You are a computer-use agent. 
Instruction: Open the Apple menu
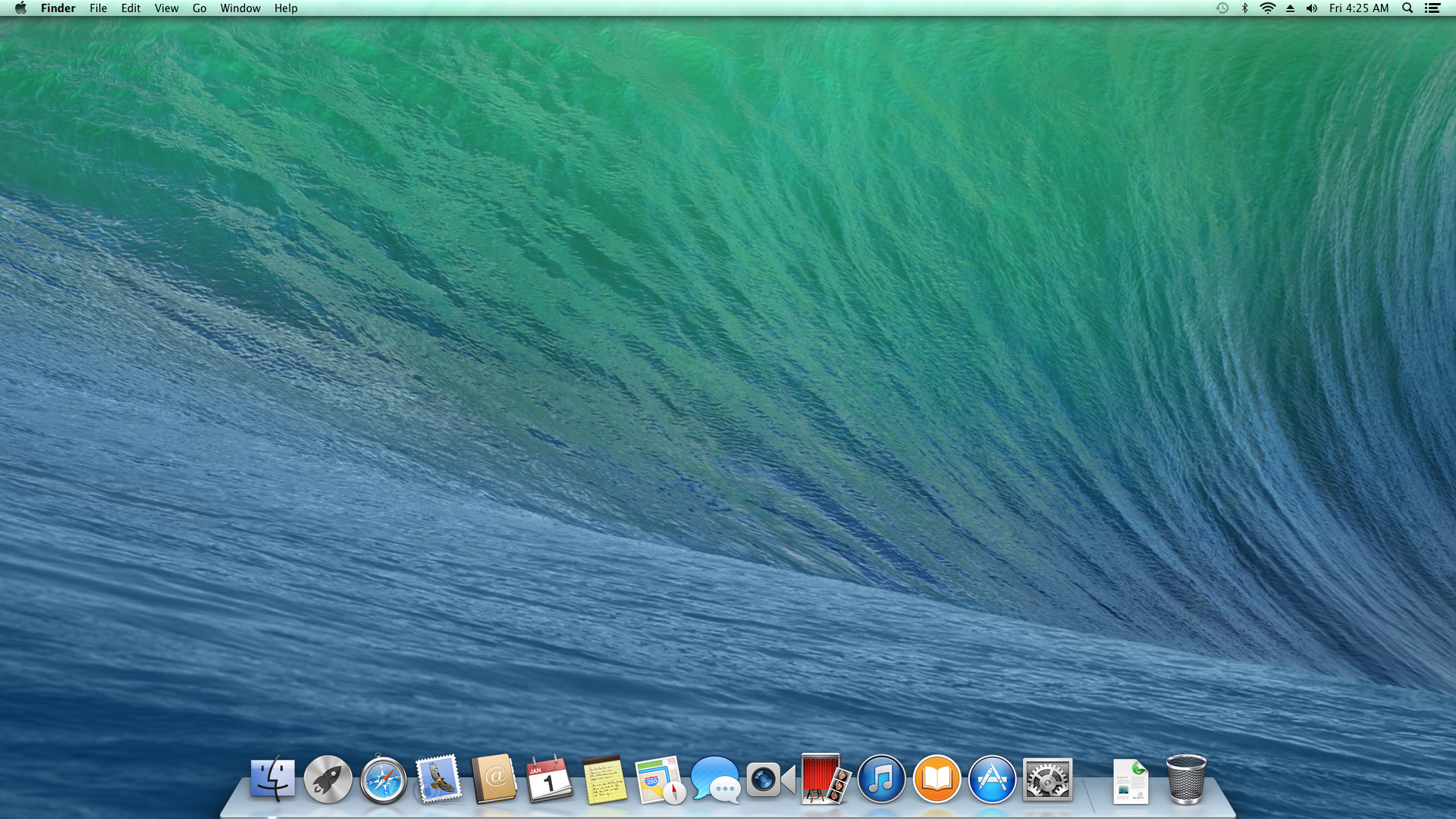[x=20, y=8]
